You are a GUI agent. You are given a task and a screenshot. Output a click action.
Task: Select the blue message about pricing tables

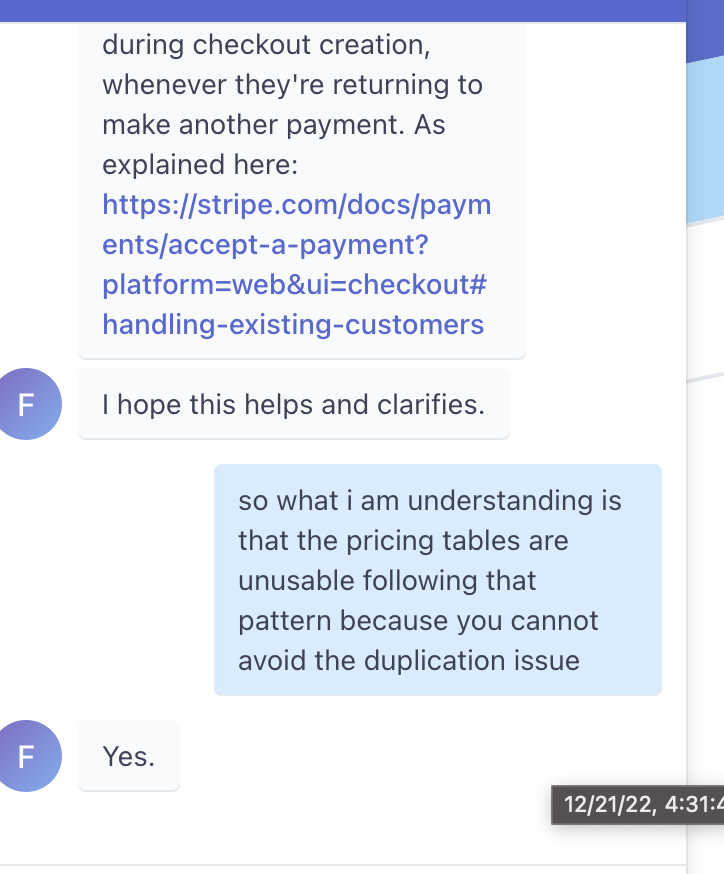(437, 580)
